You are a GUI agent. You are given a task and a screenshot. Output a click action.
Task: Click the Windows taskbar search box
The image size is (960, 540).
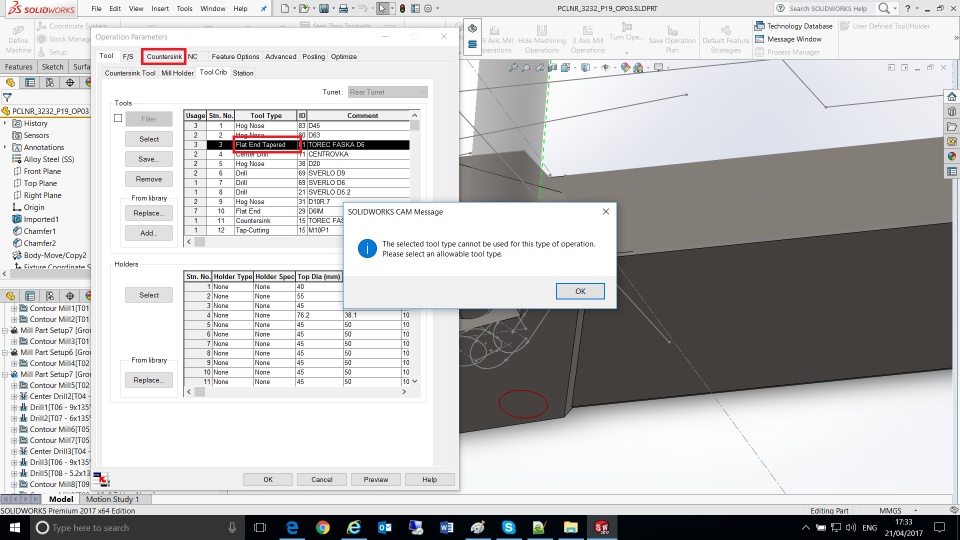pos(135,528)
